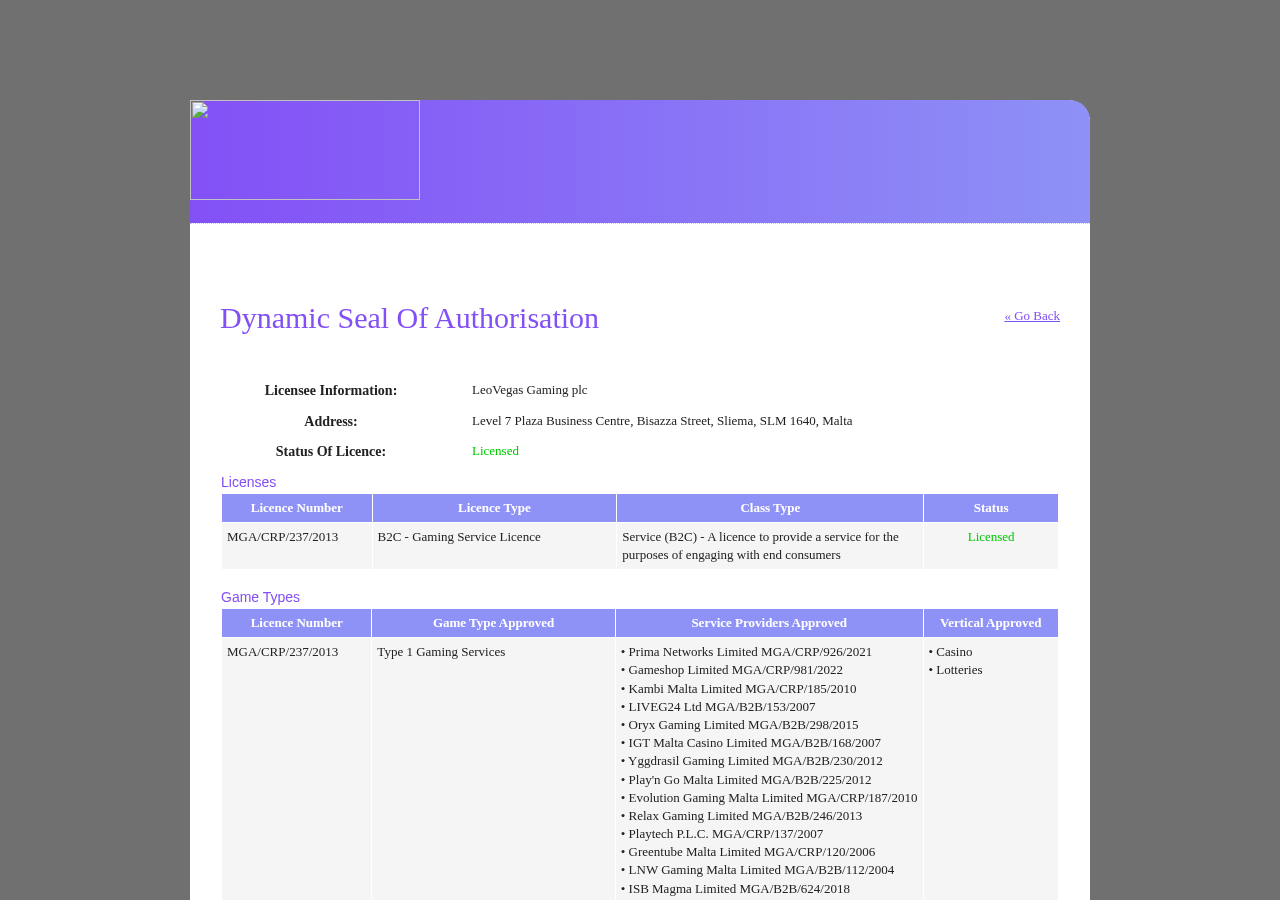This screenshot has height=900, width=1280.
Task: Select the Casino vertical entry
Action: pos(951,652)
